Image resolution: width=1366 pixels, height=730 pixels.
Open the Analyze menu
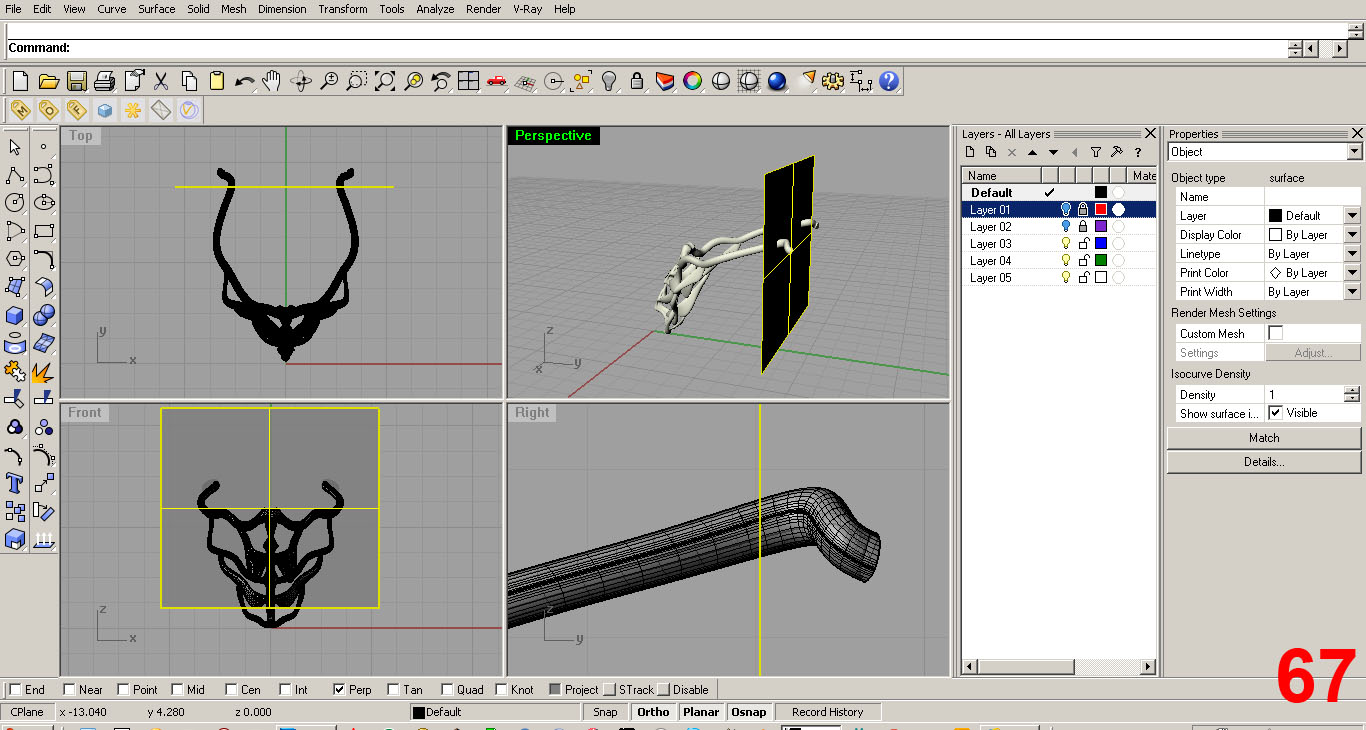pos(435,9)
